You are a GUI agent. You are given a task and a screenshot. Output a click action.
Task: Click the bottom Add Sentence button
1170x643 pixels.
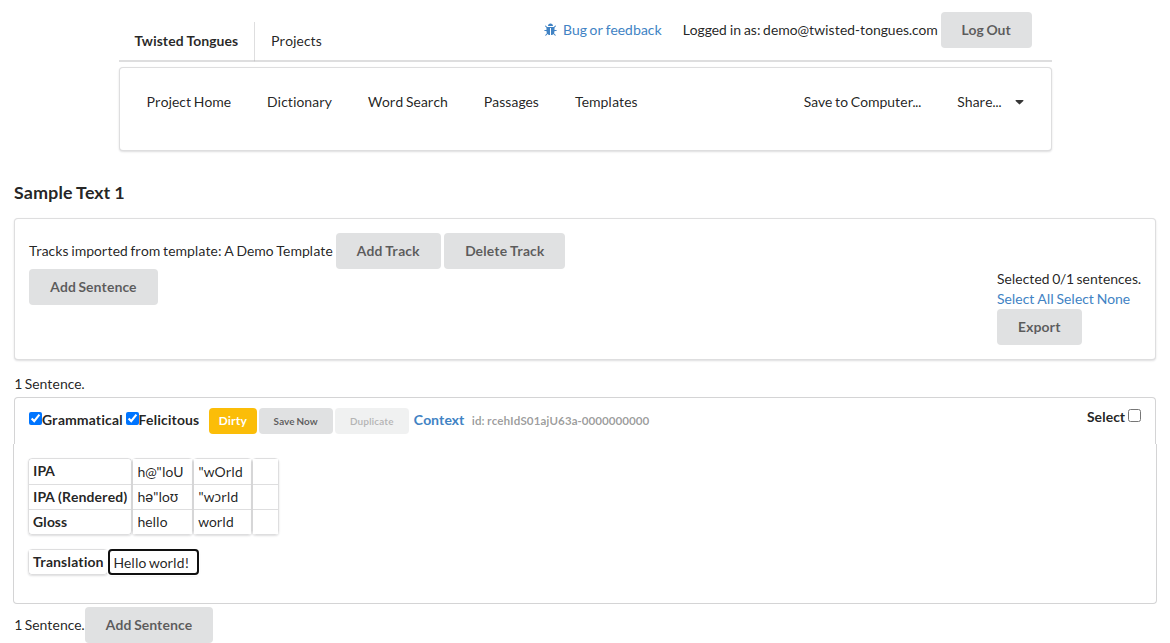tap(148, 625)
